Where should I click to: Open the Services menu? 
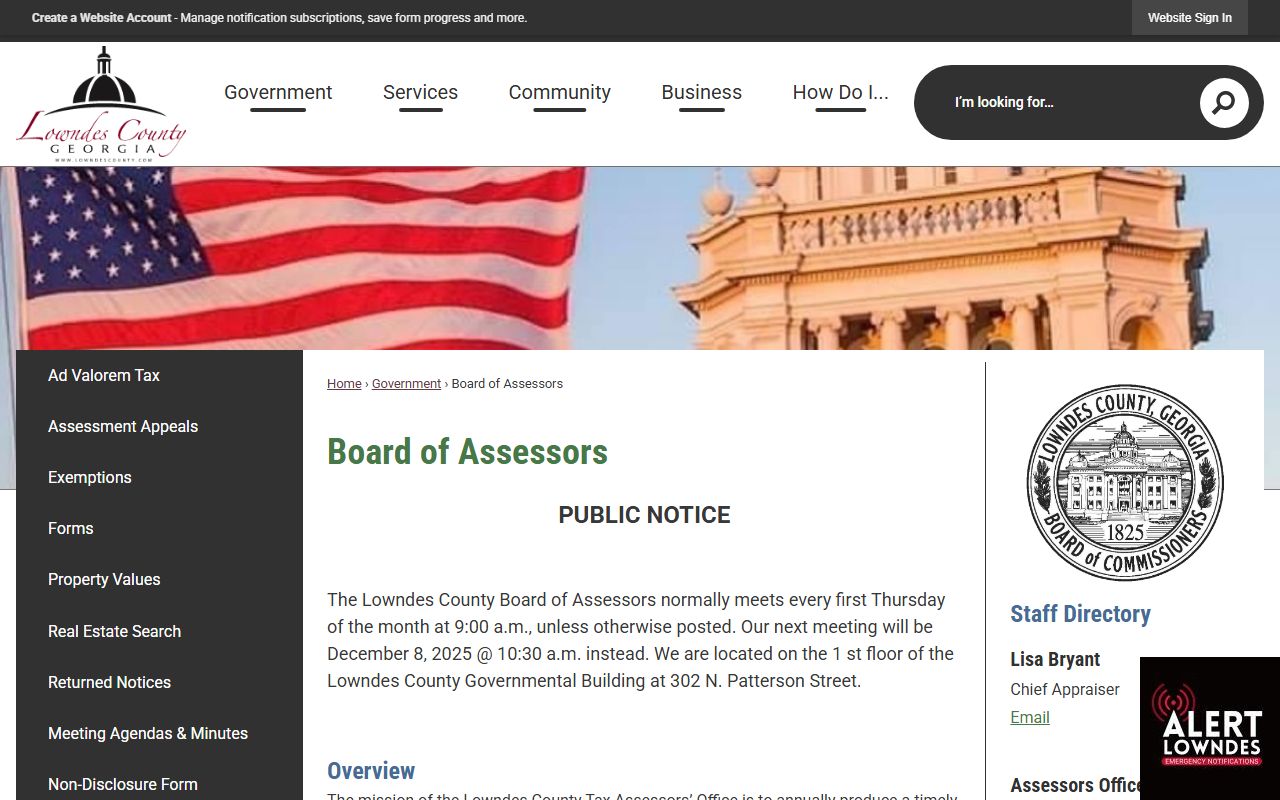(x=420, y=92)
